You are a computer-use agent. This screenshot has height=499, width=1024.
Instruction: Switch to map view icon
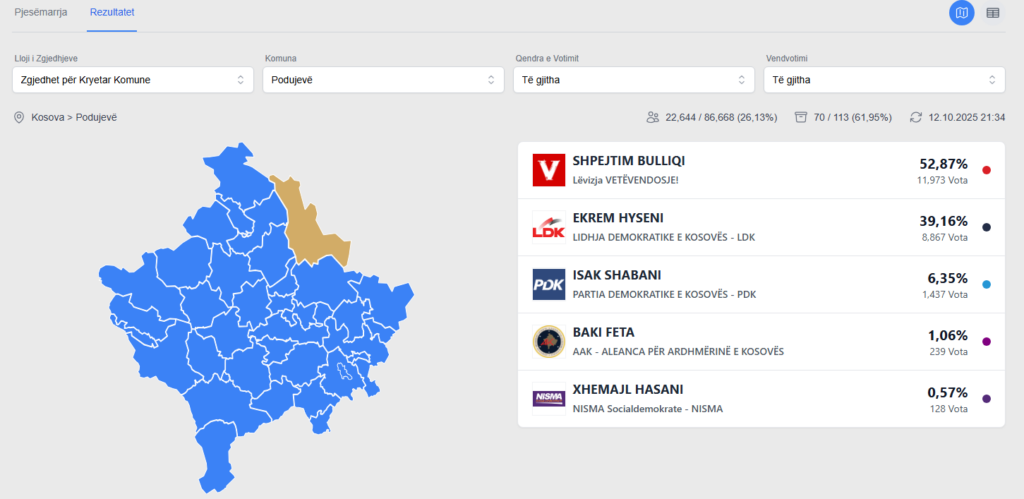961,13
